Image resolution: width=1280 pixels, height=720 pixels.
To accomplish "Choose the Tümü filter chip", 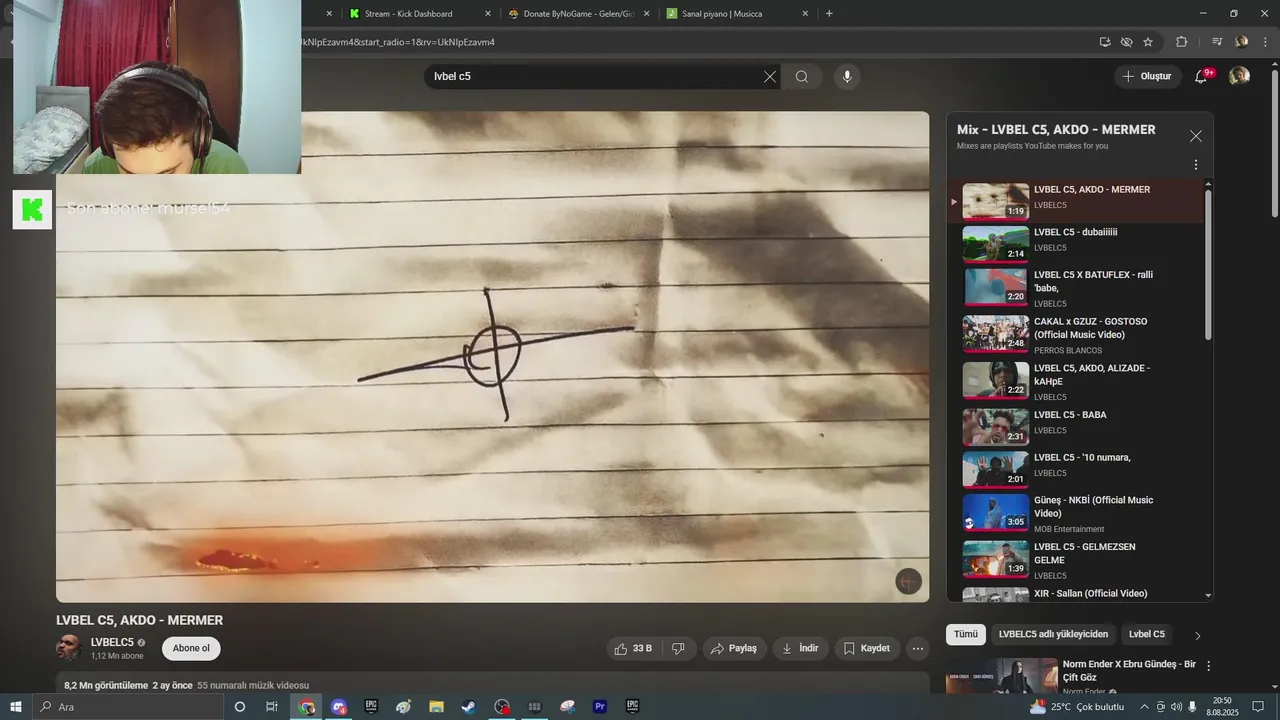I will coord(966,634).
